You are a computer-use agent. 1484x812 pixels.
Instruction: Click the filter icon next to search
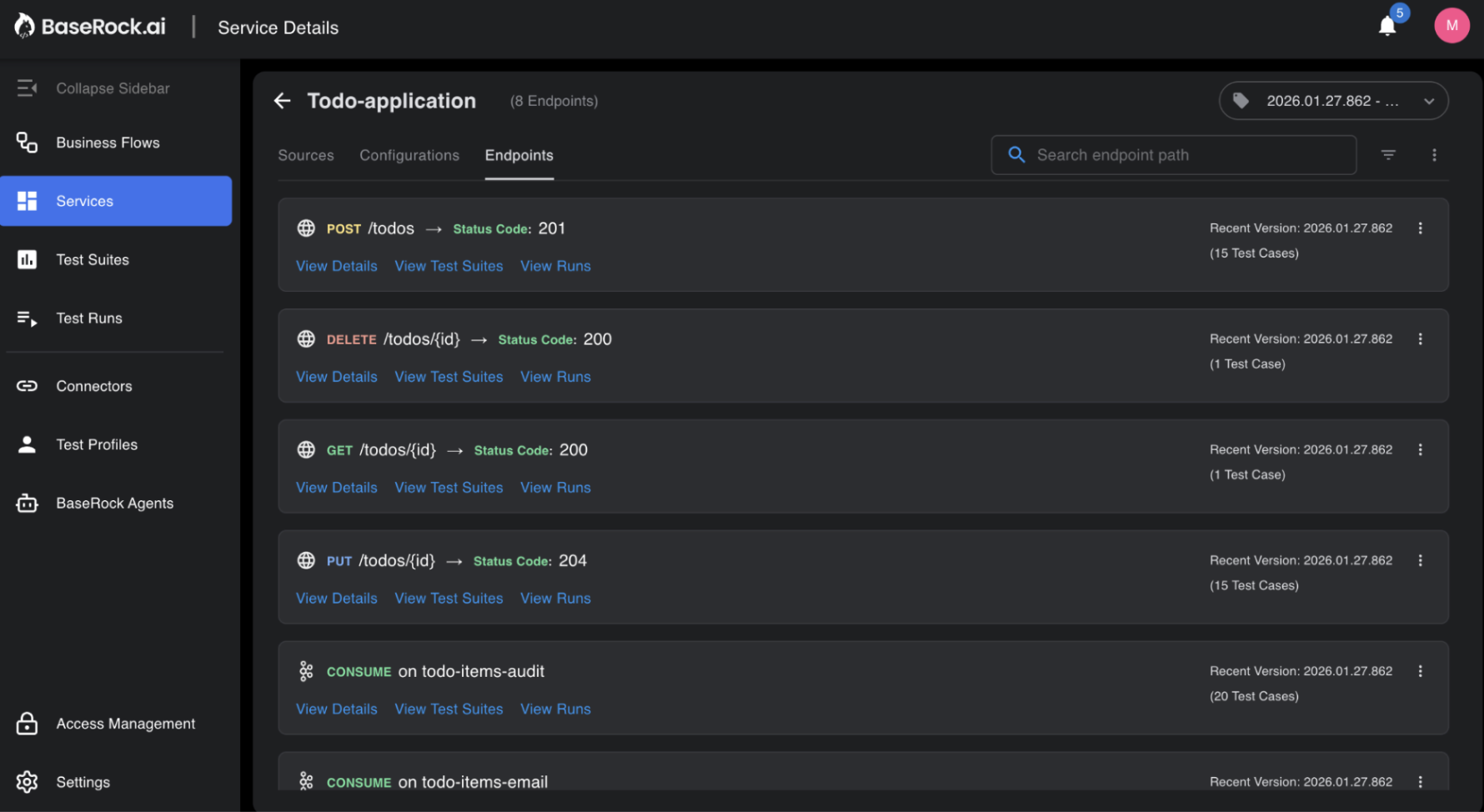click(1388, 155)
